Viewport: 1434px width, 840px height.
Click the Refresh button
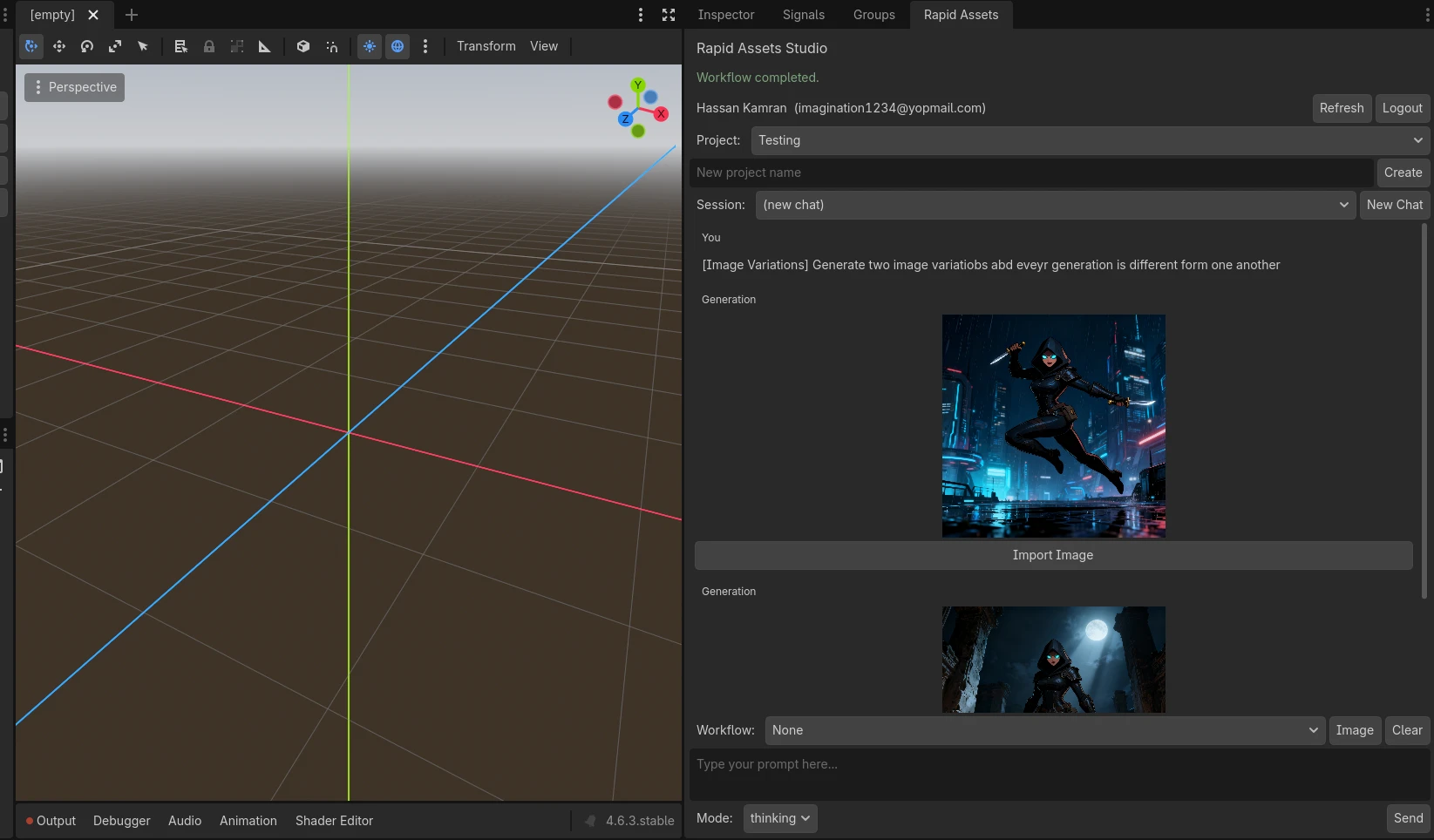[1342, 108]
